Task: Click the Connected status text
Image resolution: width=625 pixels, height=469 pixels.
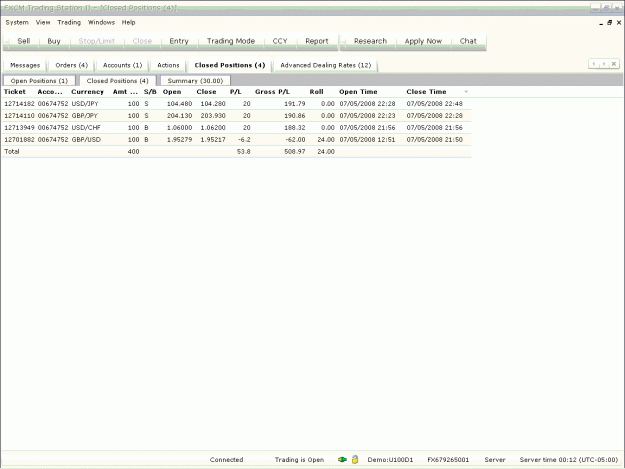Action: pyautogui.click(x=226, y=459)
